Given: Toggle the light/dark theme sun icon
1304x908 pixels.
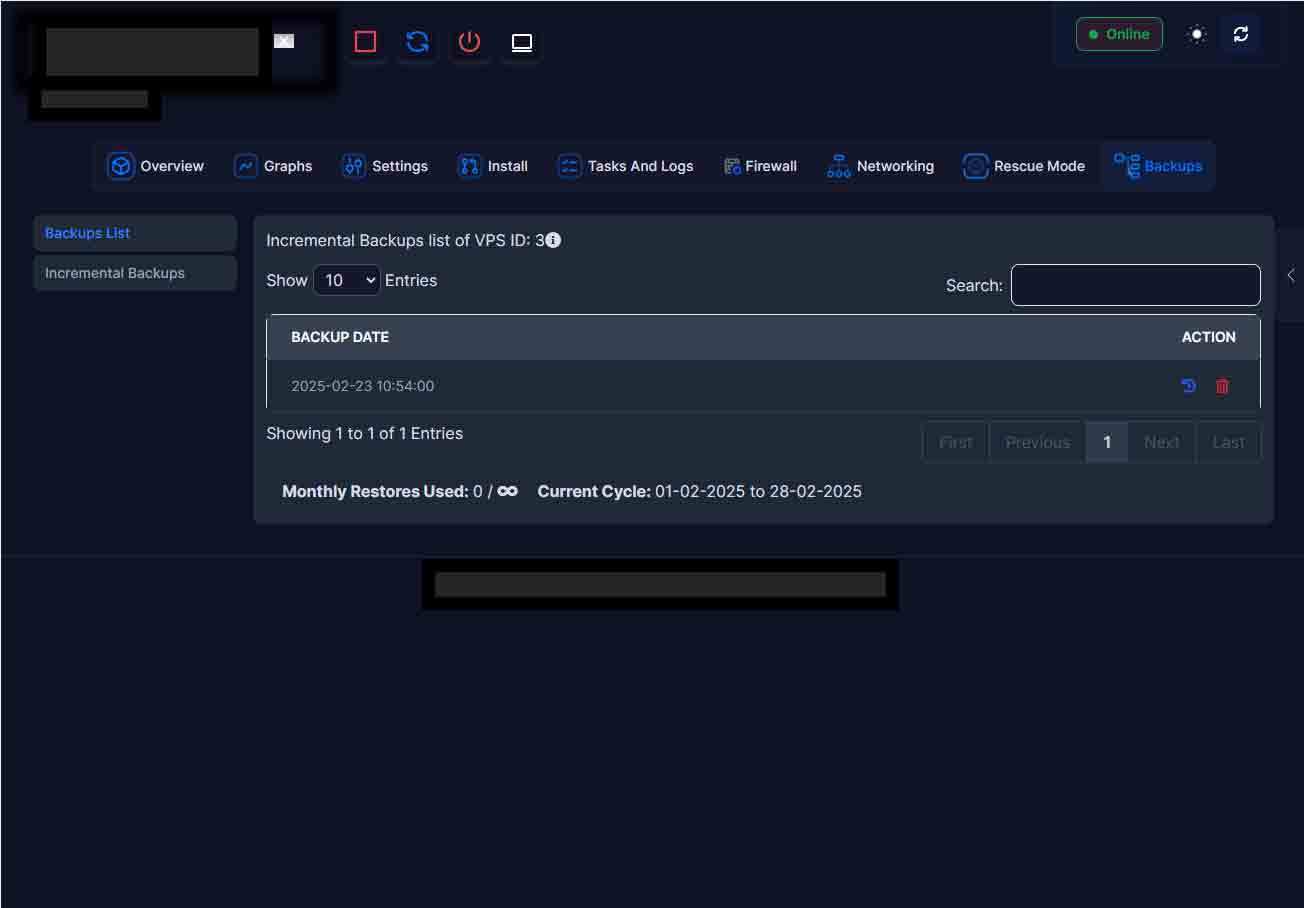Looking at the screenshot, I should (x=1196, y=34).
